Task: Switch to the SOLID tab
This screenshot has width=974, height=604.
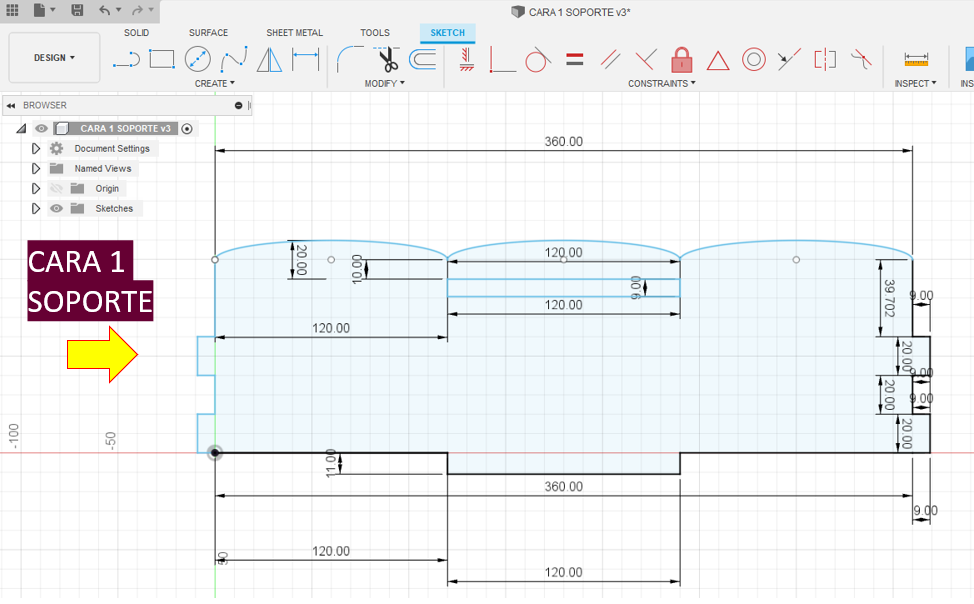Action: pos(136,33)
